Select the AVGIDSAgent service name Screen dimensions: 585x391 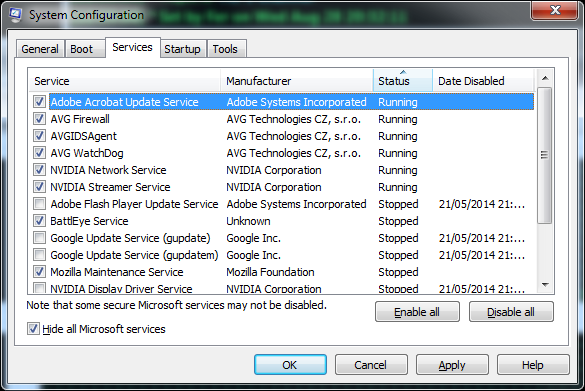pyautogui.click(x=84, y=136)
